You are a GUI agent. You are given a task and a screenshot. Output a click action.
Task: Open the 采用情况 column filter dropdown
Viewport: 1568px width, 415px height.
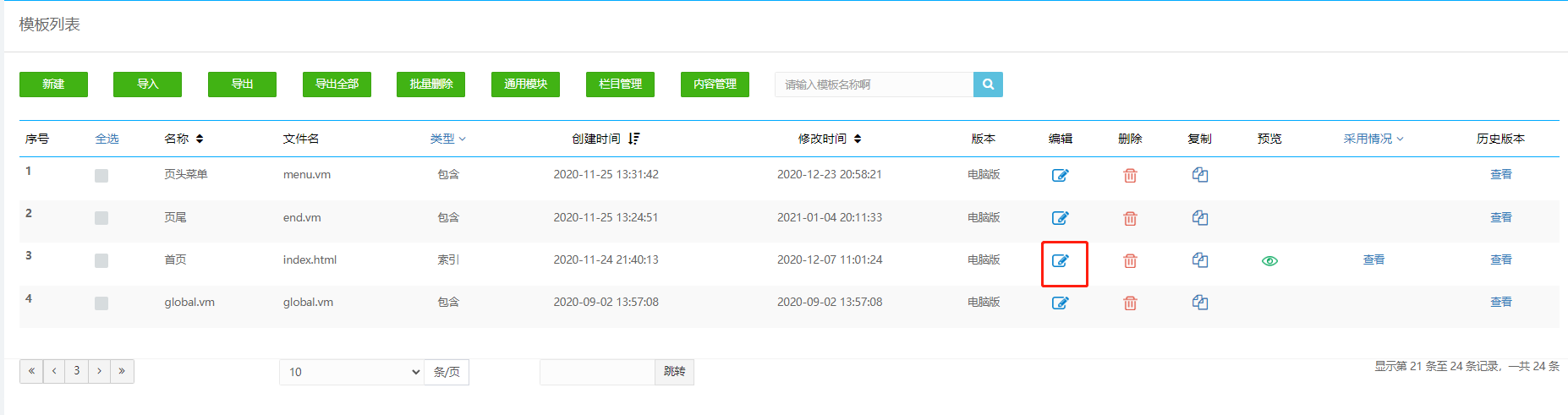tap(1373, 139)
